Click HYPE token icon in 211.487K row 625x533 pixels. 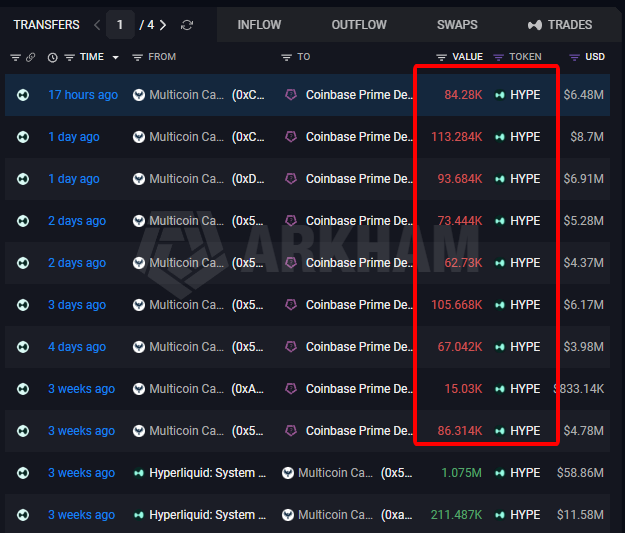click(x=499, y=515)
